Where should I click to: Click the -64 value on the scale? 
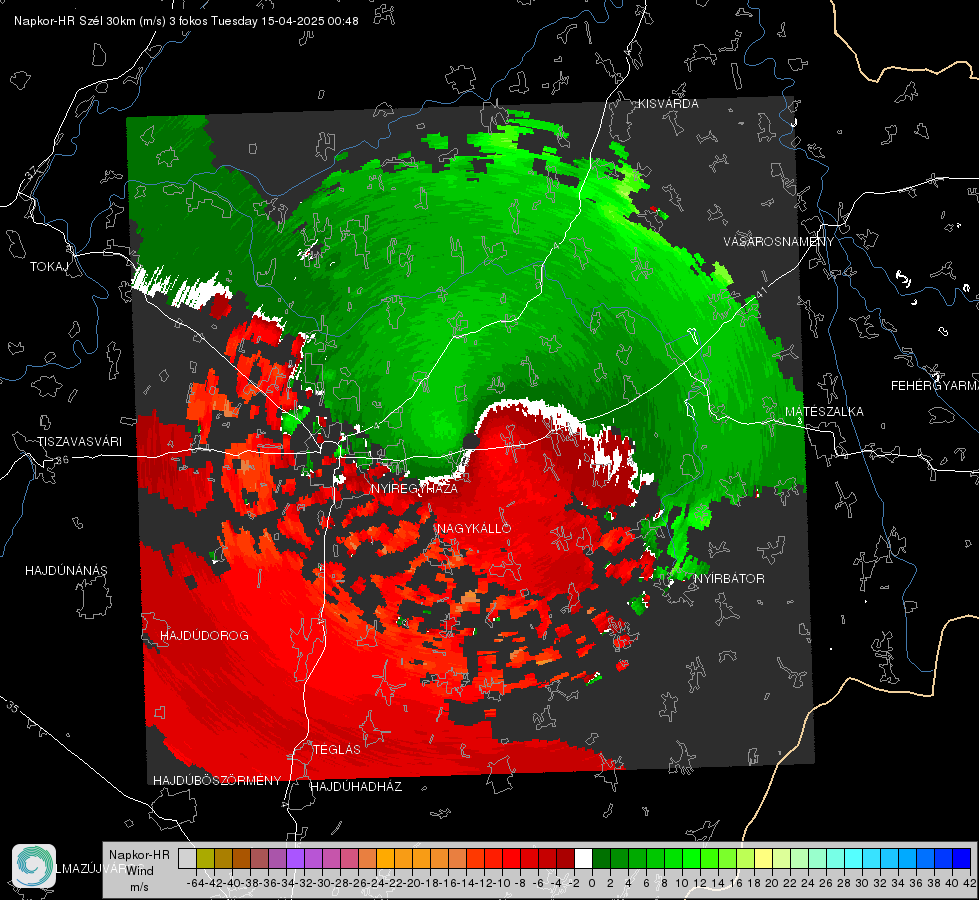pos(195,883)
